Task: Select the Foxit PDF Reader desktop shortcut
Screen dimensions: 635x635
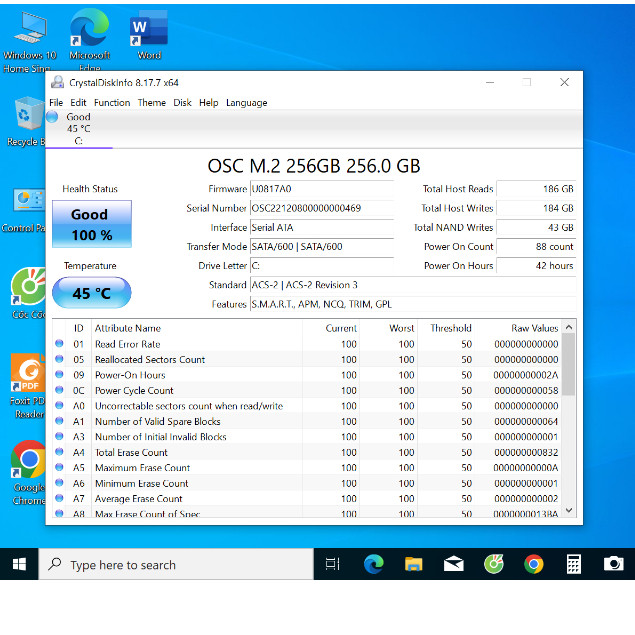Action: click(28, 386)
